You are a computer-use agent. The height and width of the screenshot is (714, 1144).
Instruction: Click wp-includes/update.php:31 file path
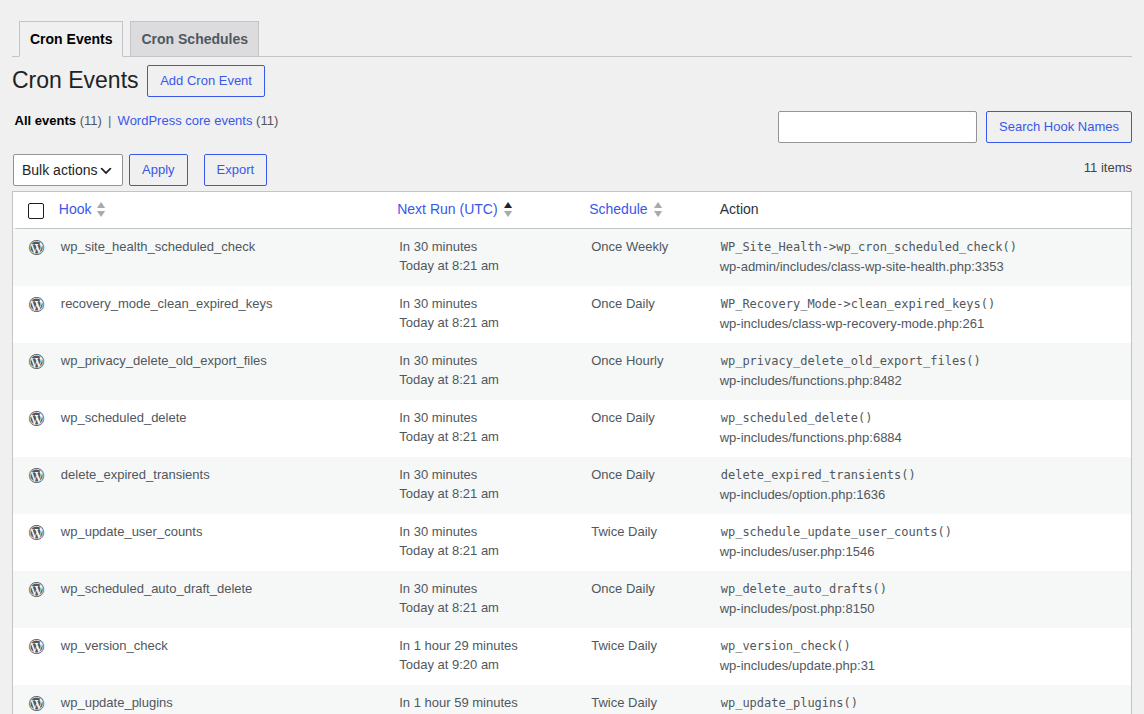coord(797,664)
